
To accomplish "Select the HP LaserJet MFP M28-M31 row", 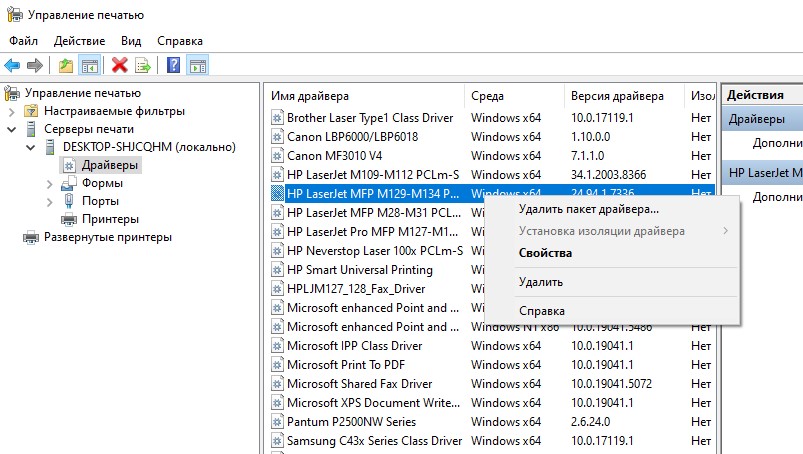I will tap(373, 212).
